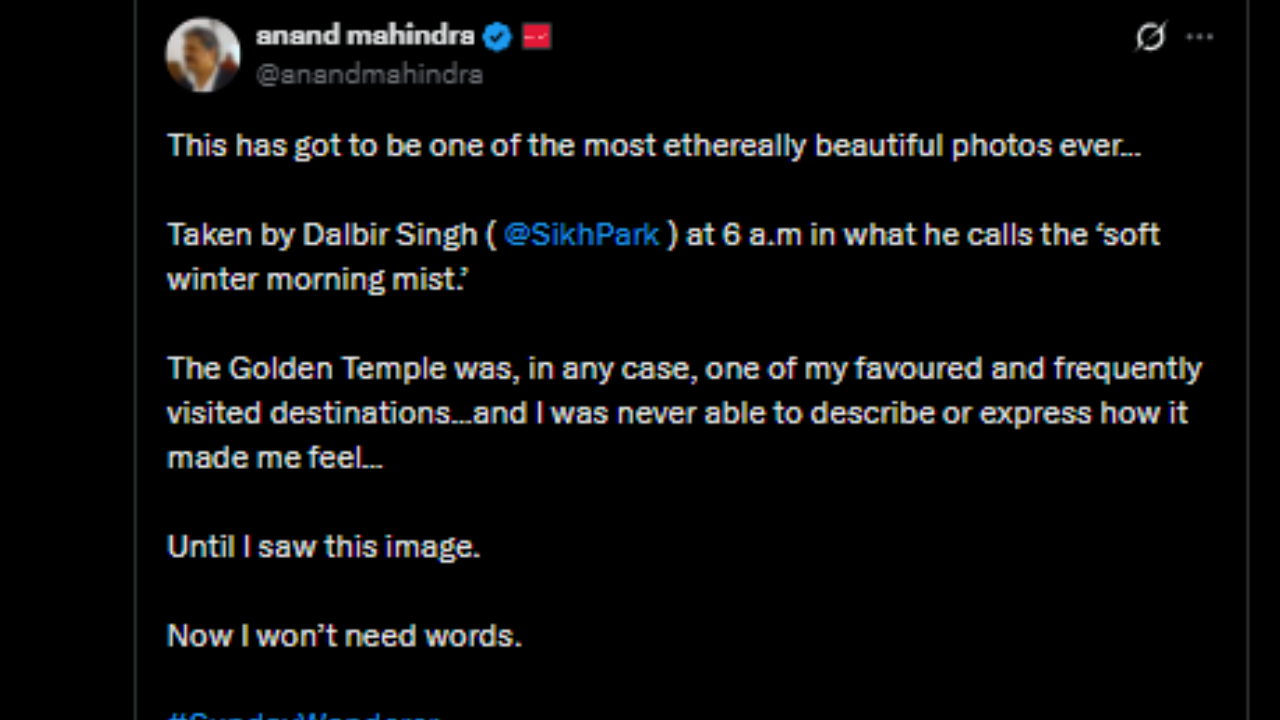Viewport: 1280px width, 720px height.
Task: Open anand mahindra's profile picture
Action: [203, 55]
